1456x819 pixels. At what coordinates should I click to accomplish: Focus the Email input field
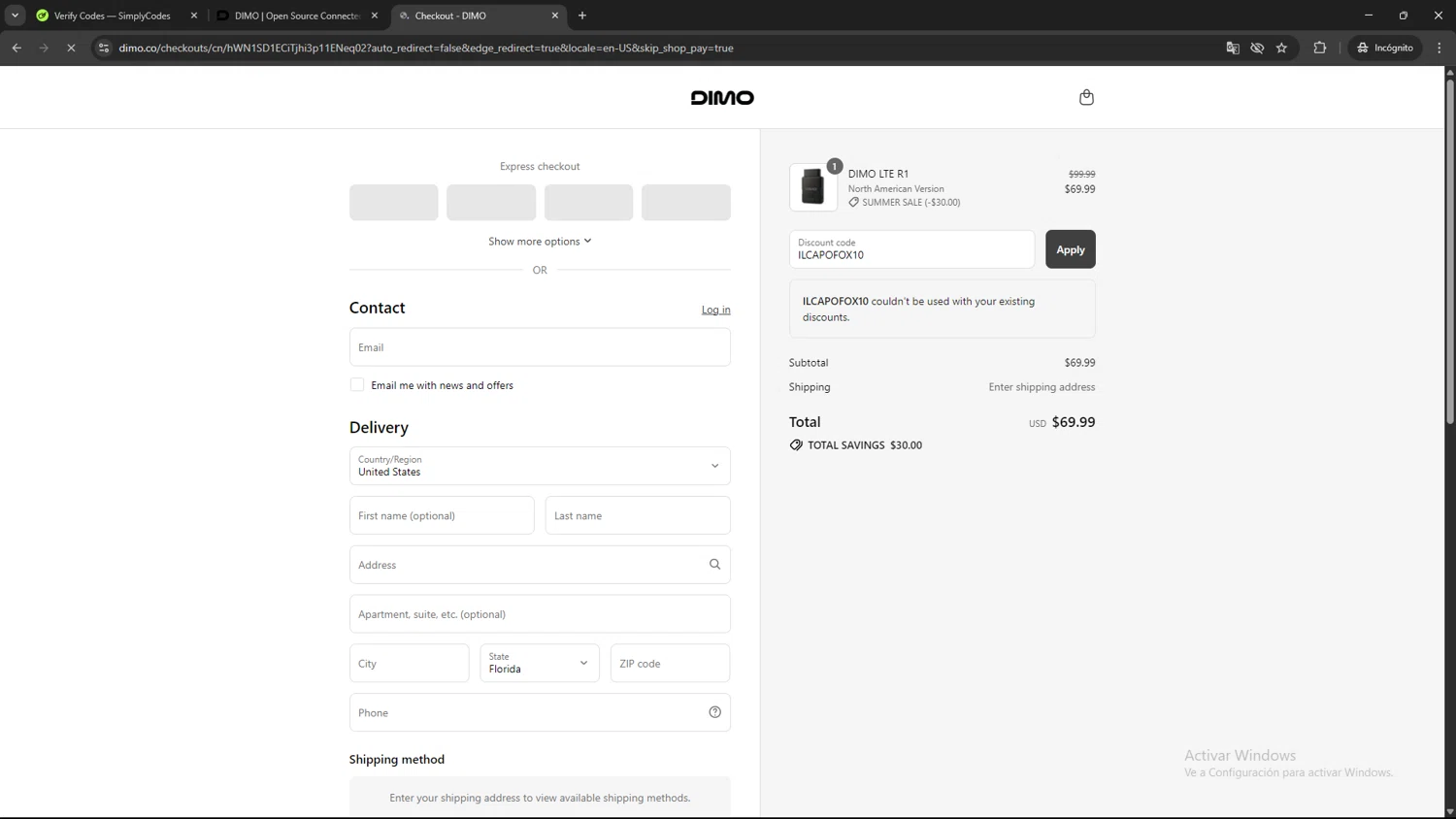click(x=540, y=347)
